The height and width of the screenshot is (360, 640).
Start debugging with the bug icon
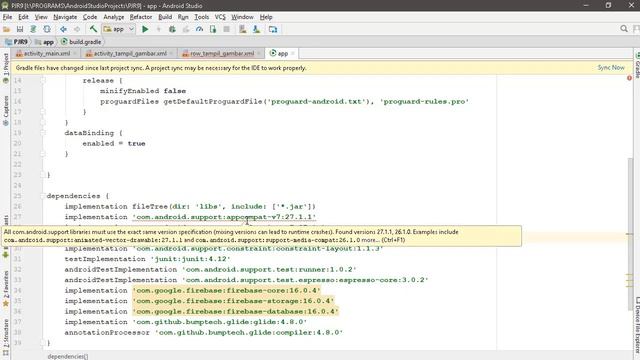[172, 29]
